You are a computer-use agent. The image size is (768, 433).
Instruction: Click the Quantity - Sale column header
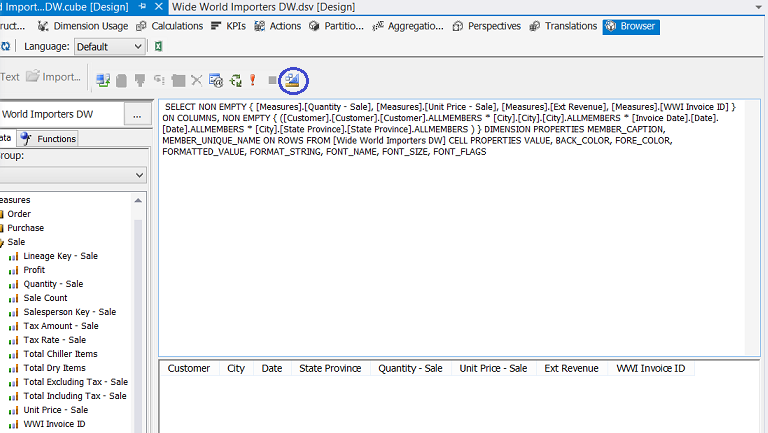pos(410,368)
